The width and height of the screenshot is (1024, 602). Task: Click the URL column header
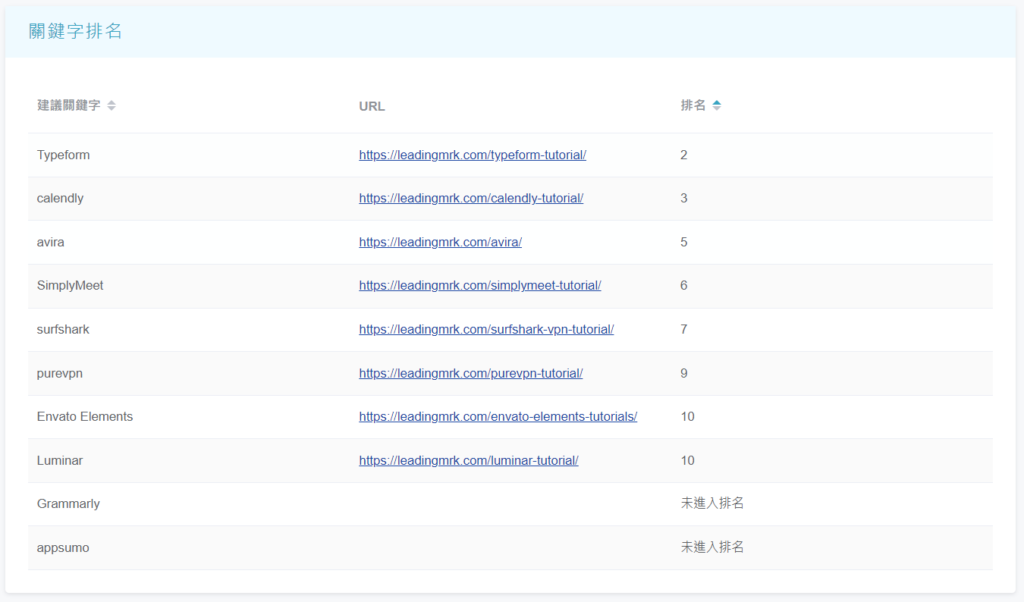tap(372, 106)
